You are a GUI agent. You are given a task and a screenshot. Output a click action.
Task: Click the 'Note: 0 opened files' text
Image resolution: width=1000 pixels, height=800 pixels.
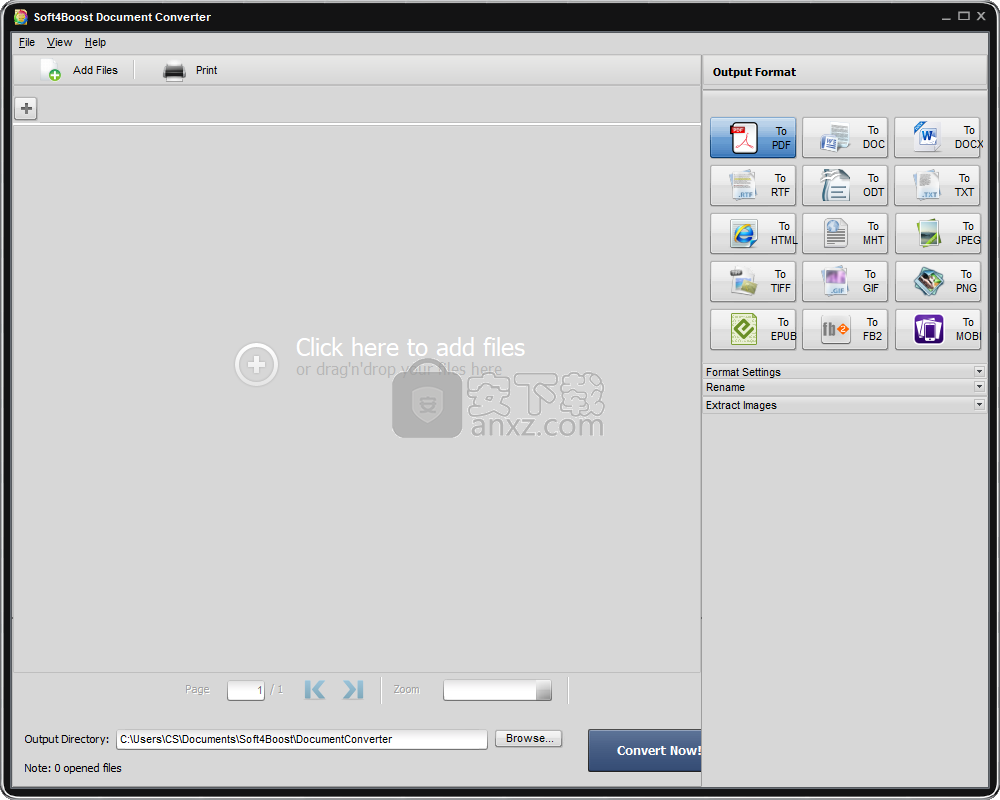[73, 768]
